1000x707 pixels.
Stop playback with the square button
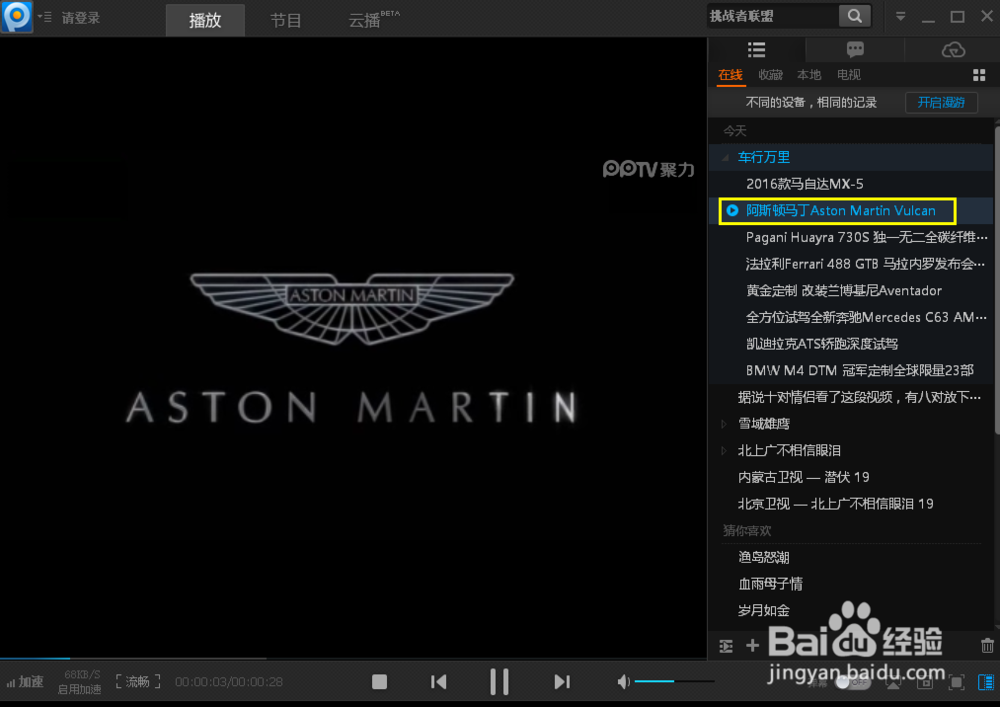pos(379,682)
